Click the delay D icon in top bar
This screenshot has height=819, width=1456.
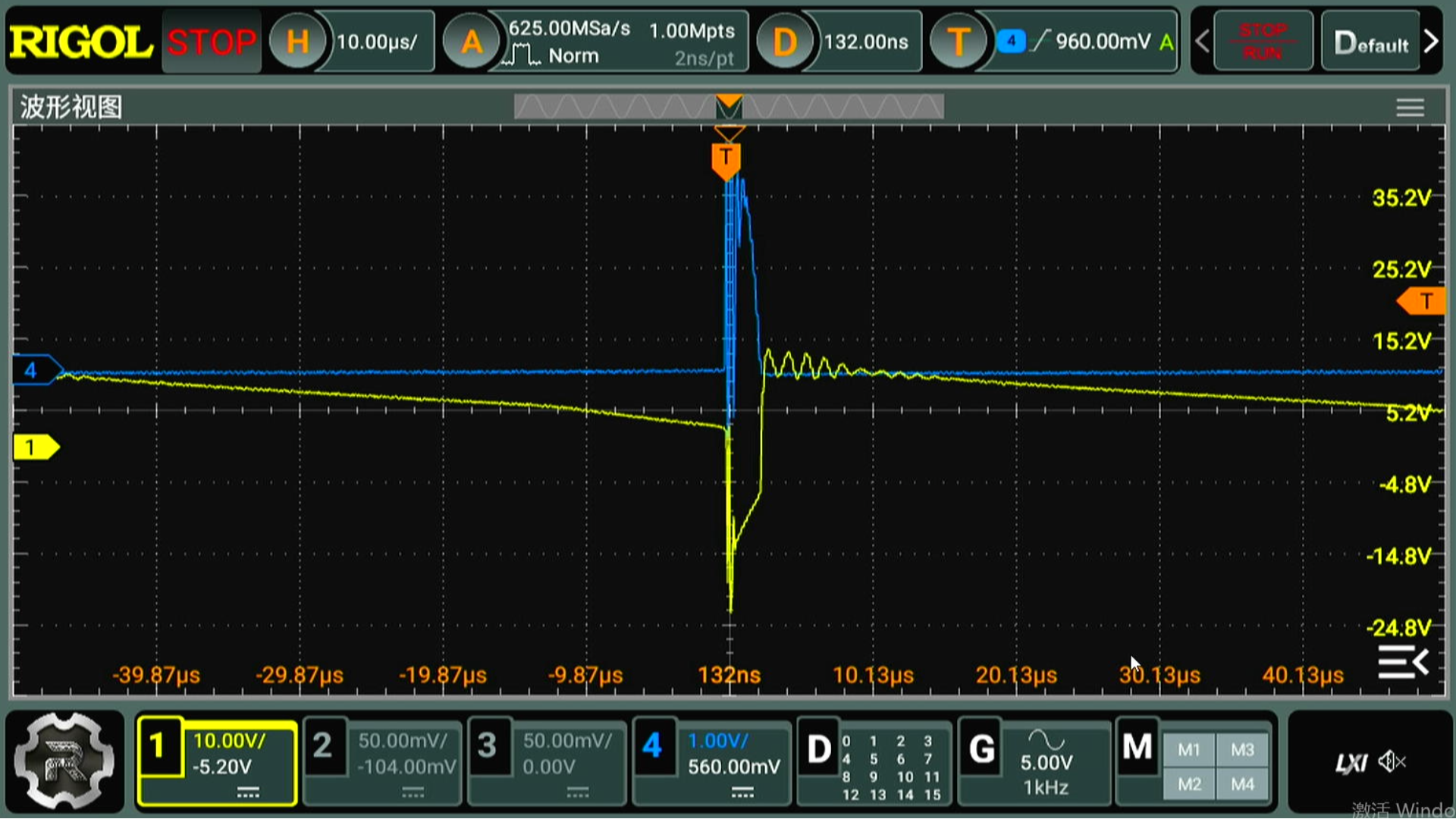784,42
